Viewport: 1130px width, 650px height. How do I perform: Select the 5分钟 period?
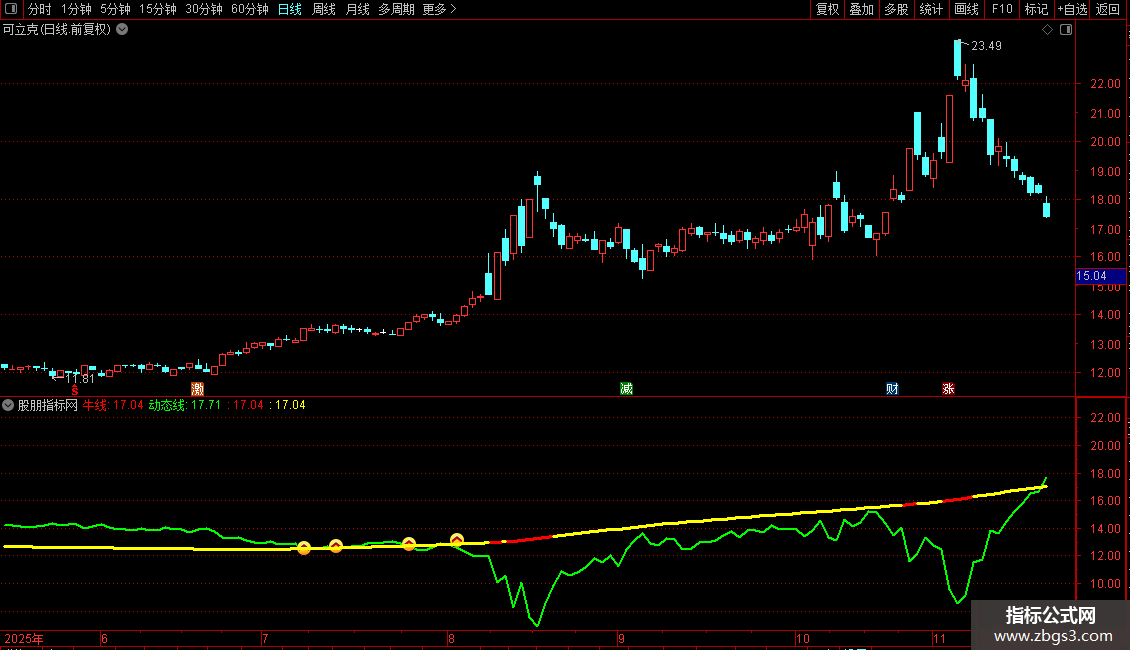pyautogui.click(x=115, y=9)
